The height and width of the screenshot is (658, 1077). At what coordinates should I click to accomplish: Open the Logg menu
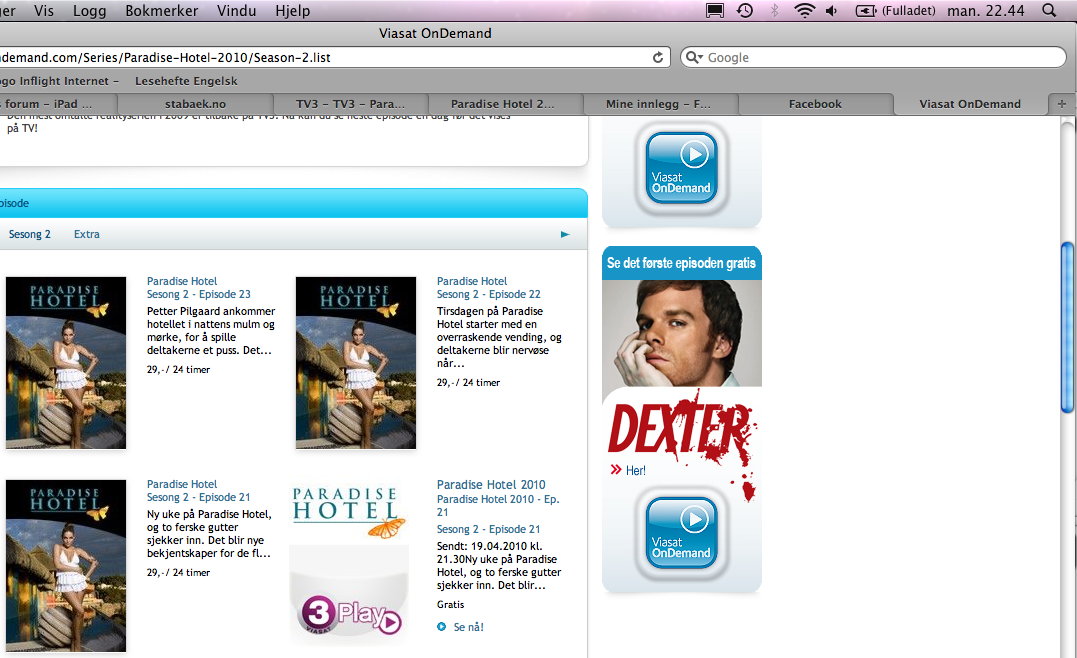89,10
